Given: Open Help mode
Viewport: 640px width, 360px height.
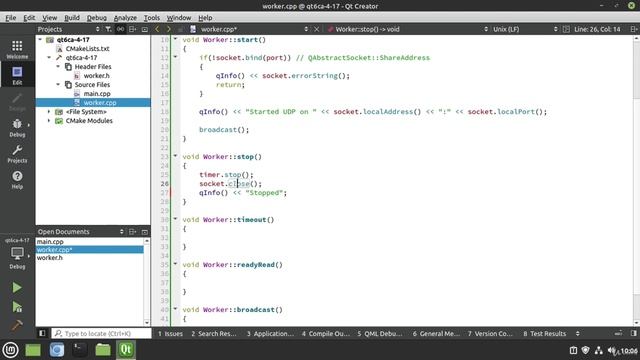Looking at the screenshot, I should point(17,180).
